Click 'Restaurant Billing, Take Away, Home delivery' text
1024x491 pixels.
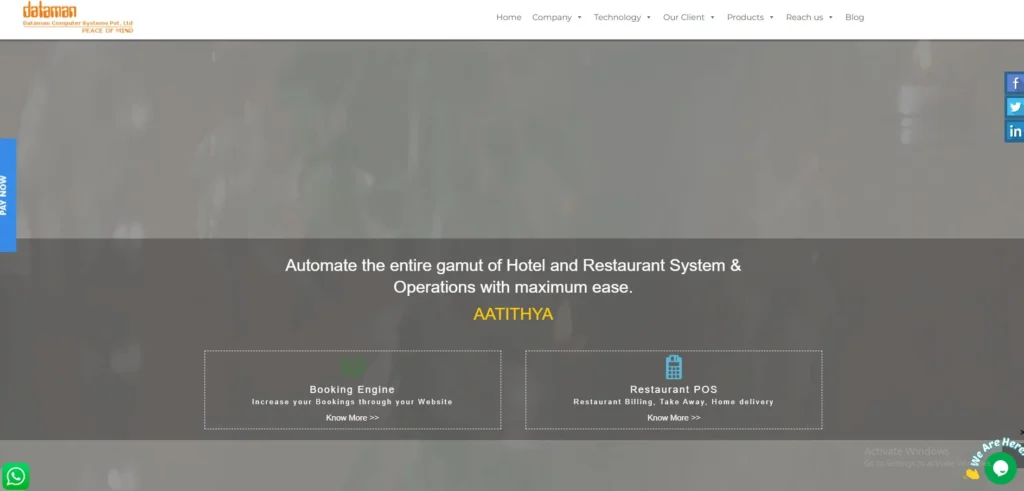point(673,402)
